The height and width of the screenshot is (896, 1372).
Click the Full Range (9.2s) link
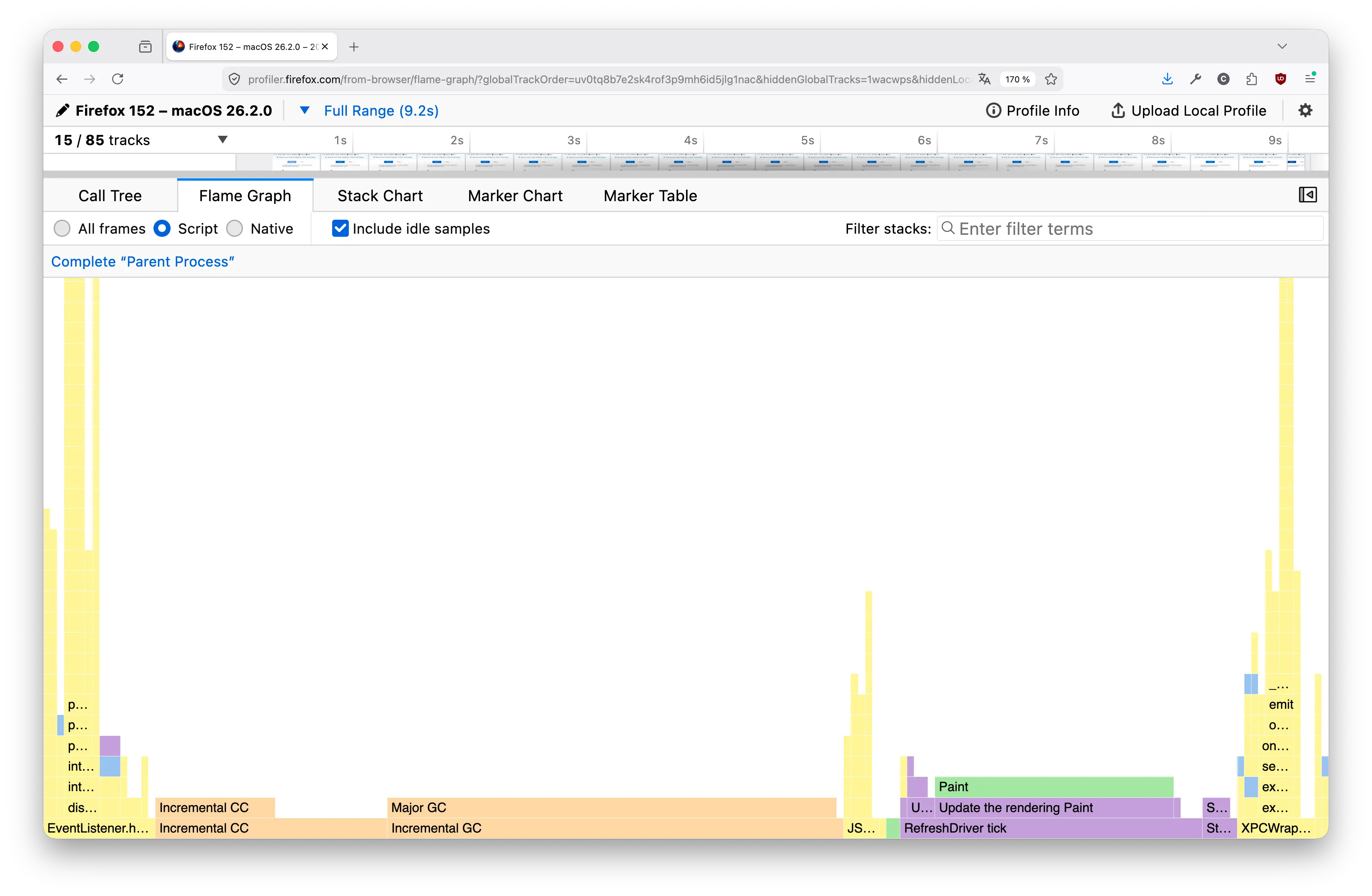click(x=381, y=111)
